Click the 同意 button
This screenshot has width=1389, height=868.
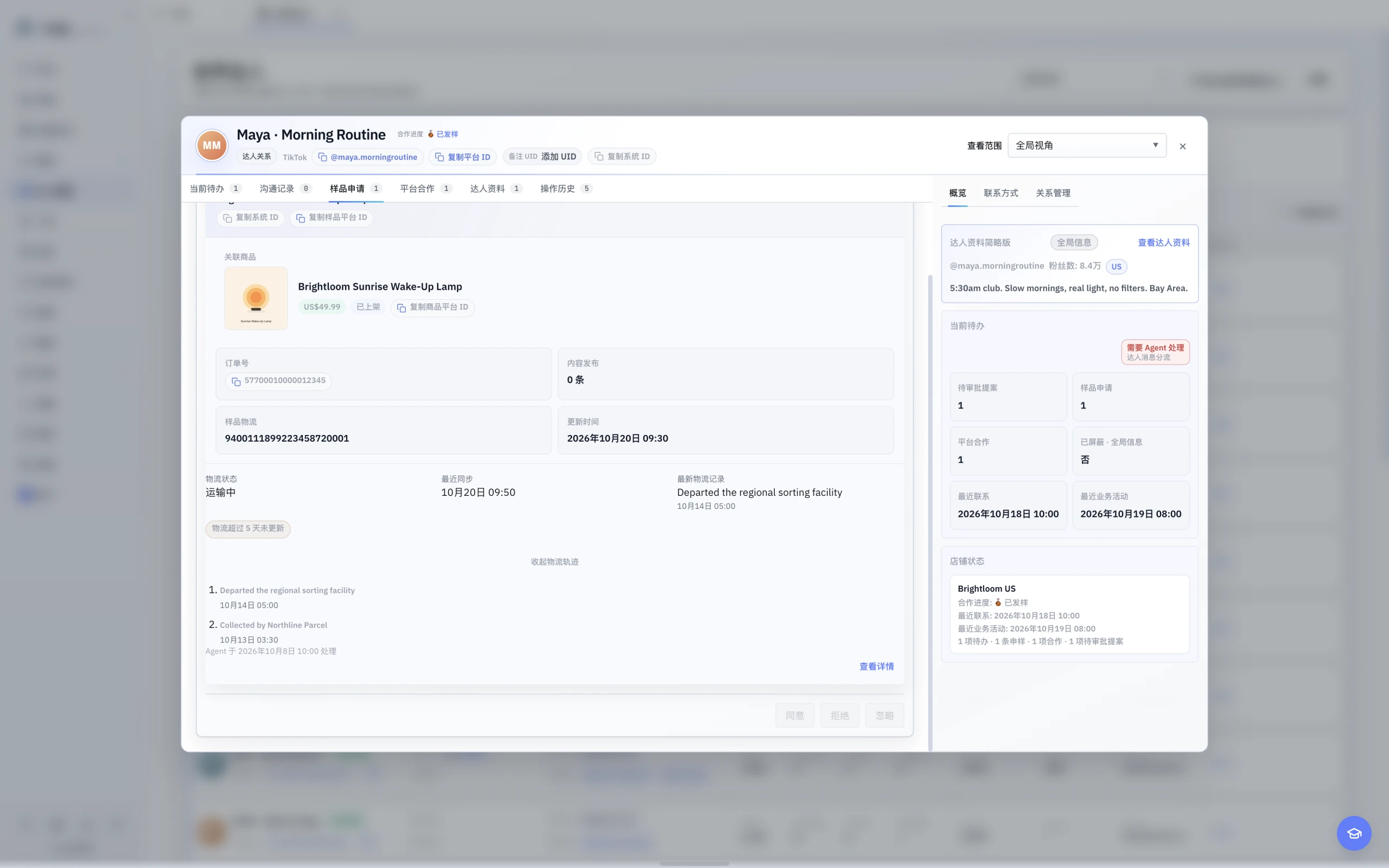coord(794,716)
